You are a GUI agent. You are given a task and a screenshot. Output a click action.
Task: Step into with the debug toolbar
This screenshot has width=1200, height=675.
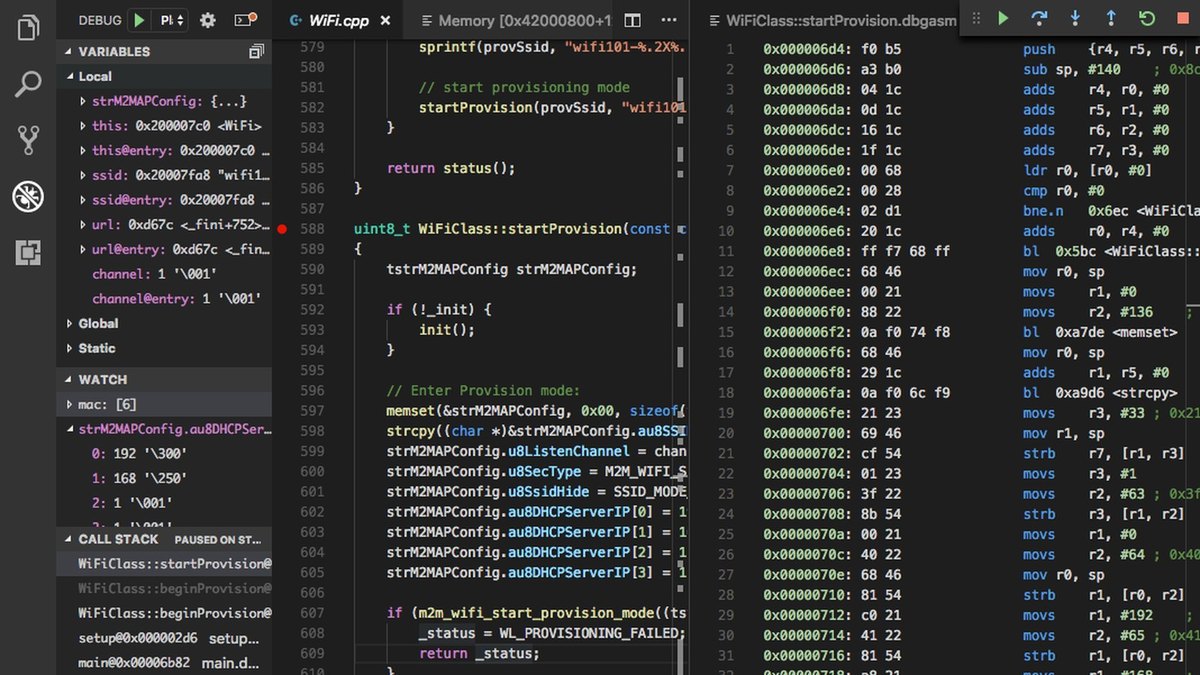click(x=1075, y=18)
